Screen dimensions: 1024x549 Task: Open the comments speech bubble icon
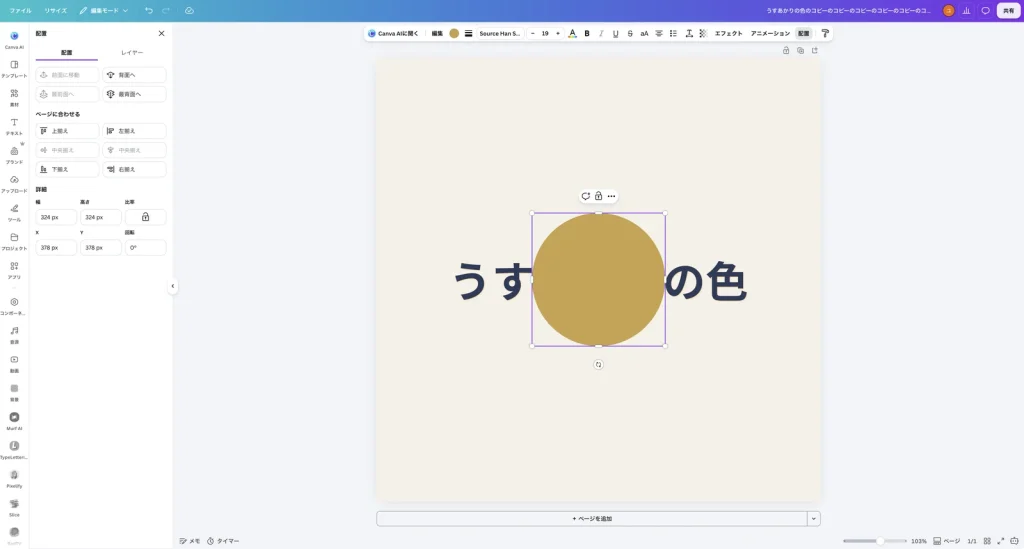[985, 10]
